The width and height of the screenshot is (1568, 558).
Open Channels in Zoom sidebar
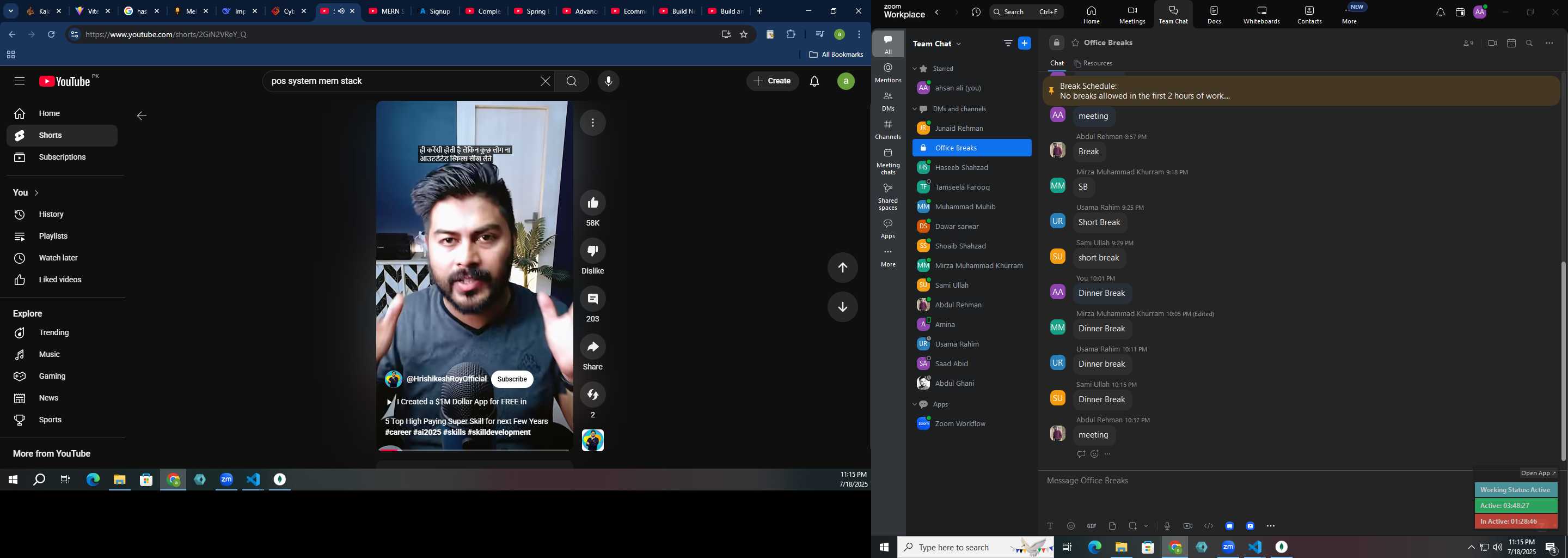pos(888,130)
